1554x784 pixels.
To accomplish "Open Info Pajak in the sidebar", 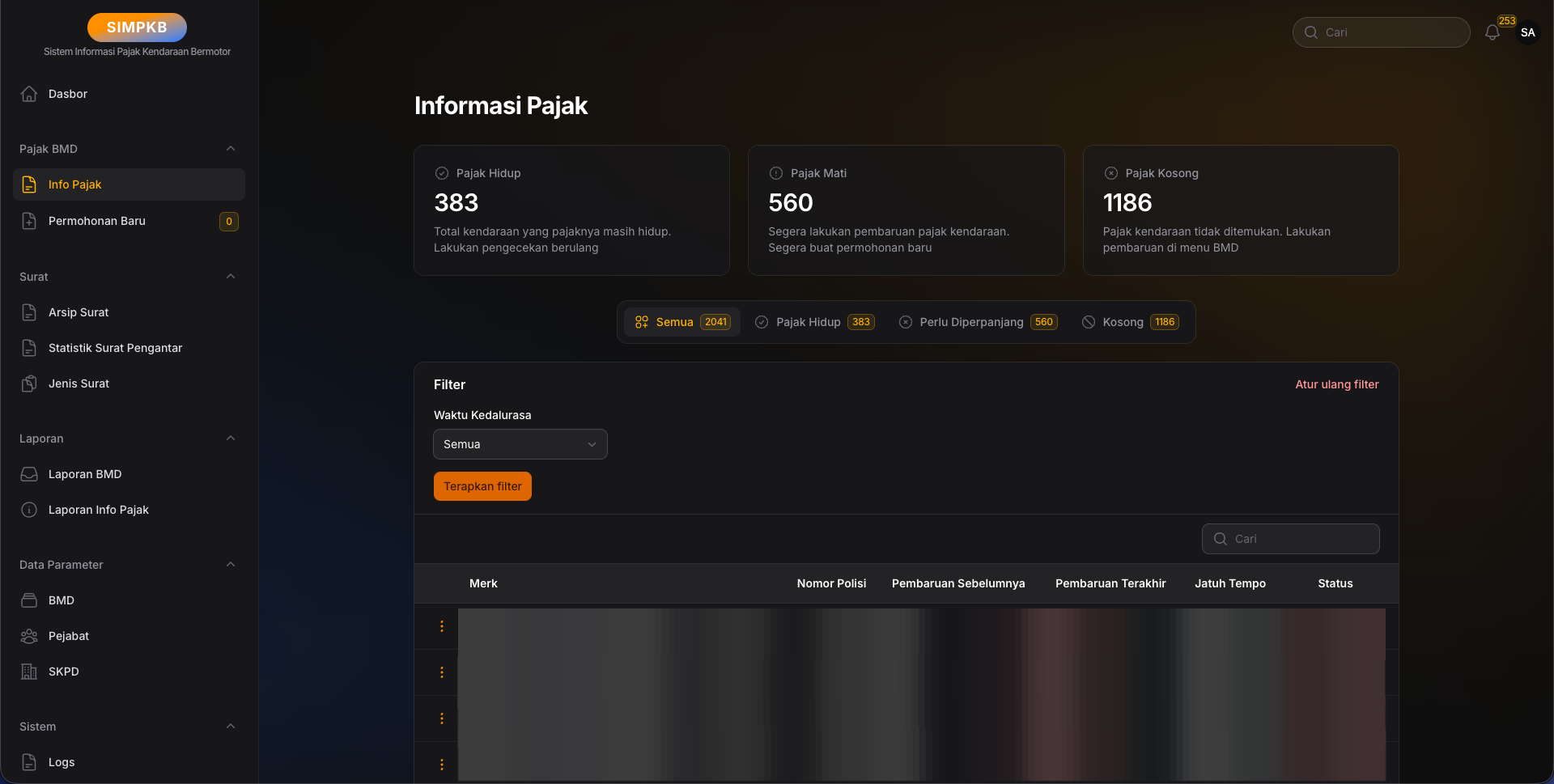I will (129, 184).
